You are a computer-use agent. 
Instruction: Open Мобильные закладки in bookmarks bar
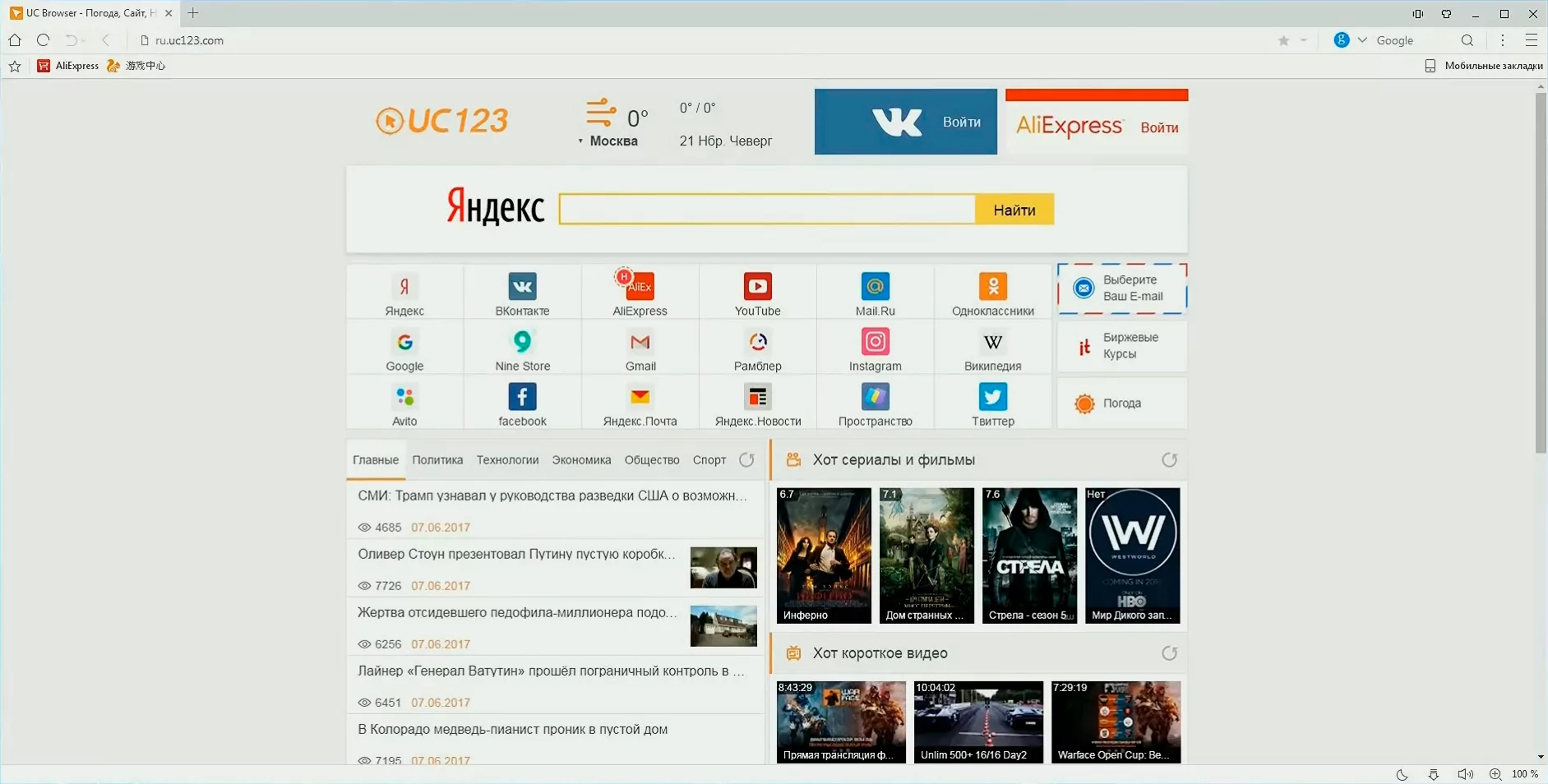click(1484, 66)
